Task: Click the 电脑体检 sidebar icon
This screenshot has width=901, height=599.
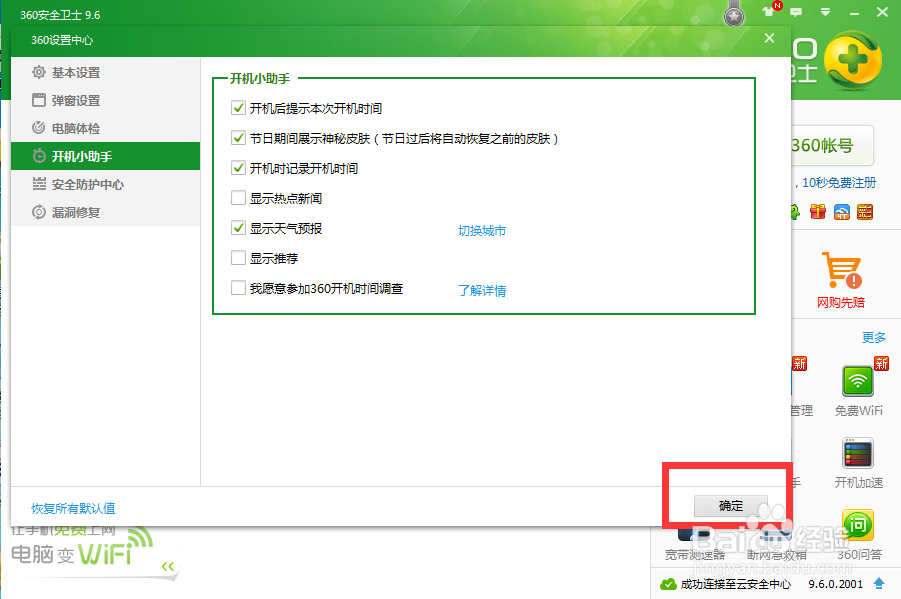Action: click(x=38, y=128)
